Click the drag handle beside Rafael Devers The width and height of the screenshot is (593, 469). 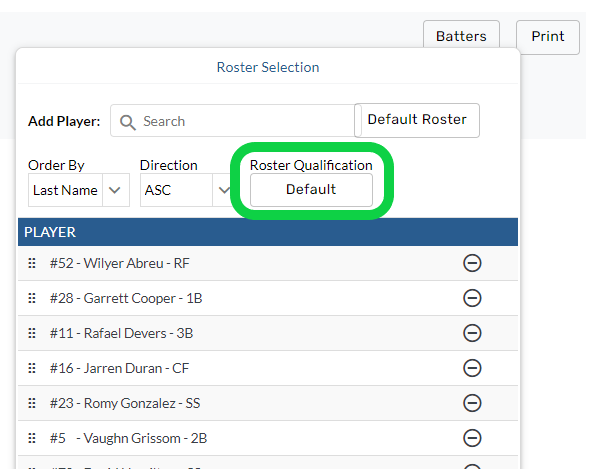pos(32,333)
